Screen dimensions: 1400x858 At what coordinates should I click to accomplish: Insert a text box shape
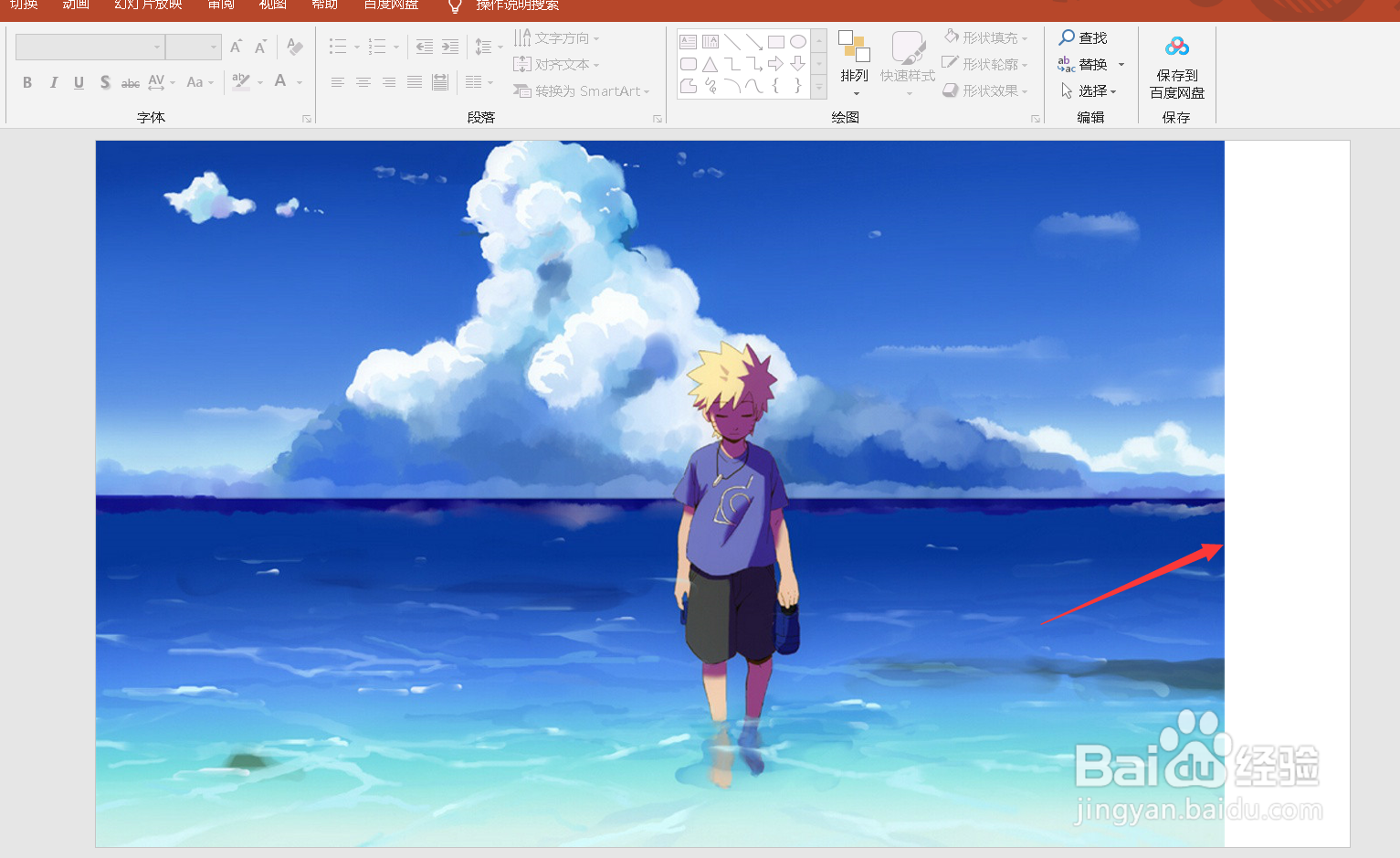point(689,42)
